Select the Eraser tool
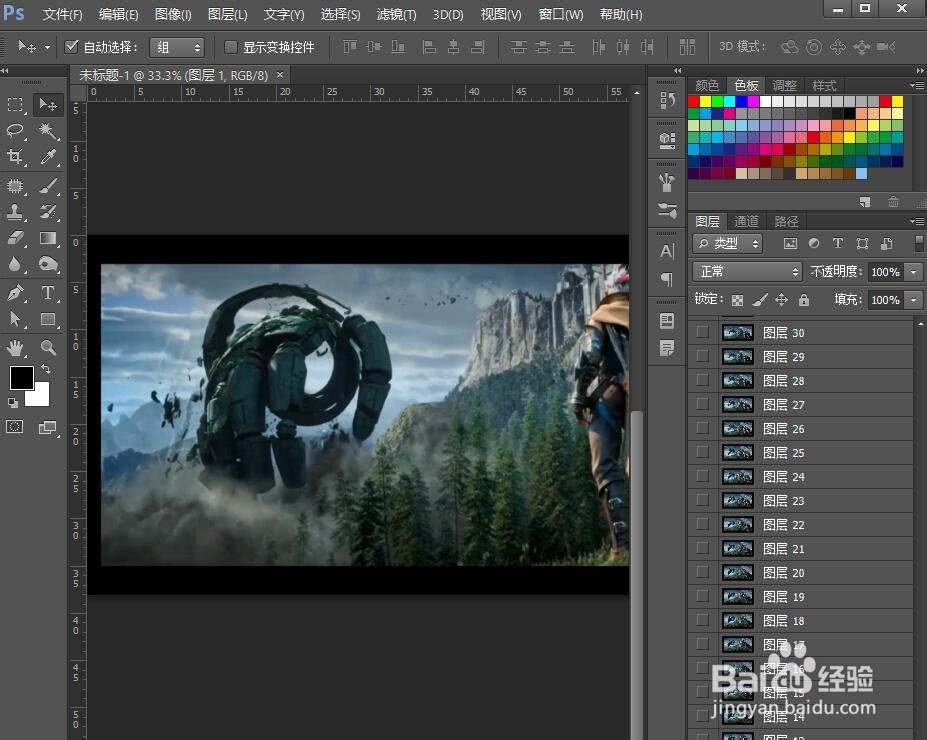This screenshot has height=740, width=927. [15, 238]
